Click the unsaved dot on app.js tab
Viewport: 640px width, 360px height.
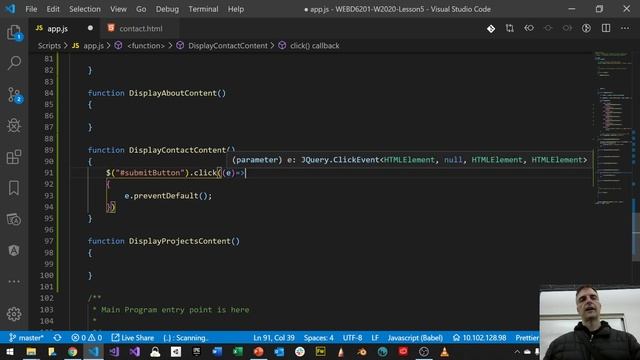[x=90, y=28]
